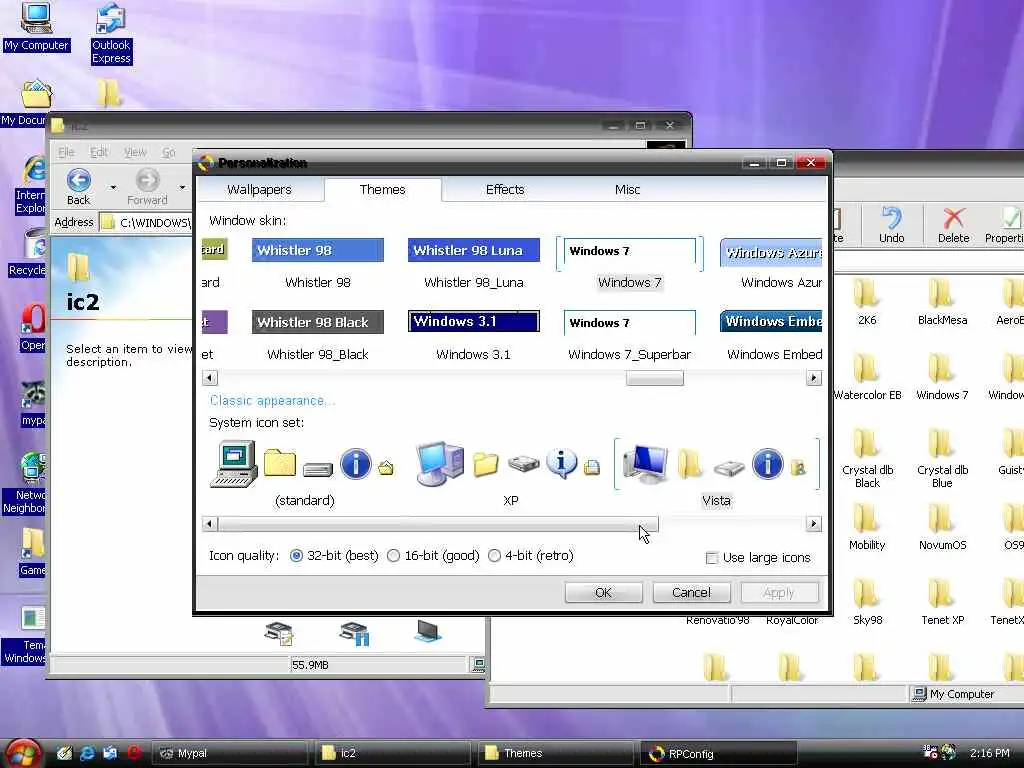Screen dimensions: 1024x768
Task: Launch Internet Explorer from quick launch
Action: [x=87, y=753]
